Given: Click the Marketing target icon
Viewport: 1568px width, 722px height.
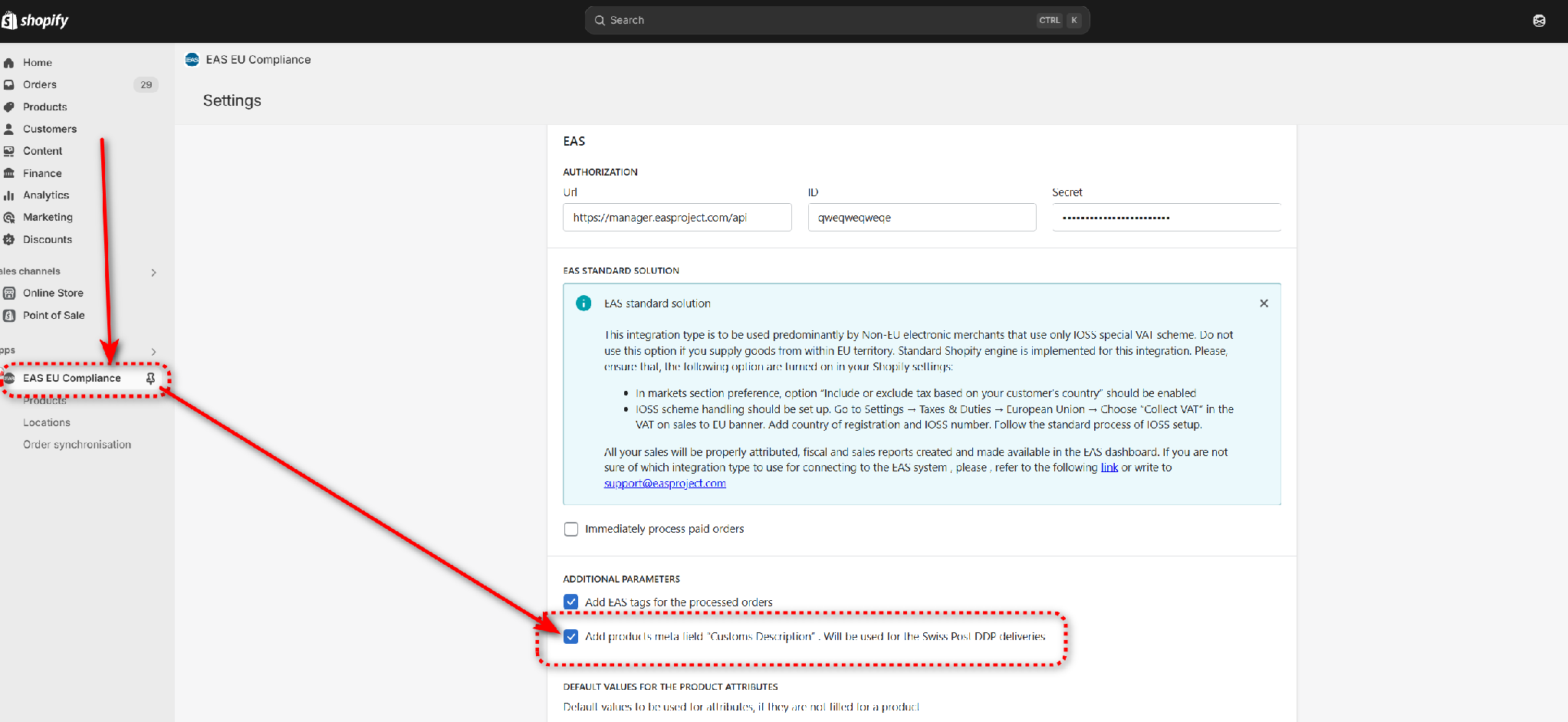Looking at the screenshot, I should 9,218.
